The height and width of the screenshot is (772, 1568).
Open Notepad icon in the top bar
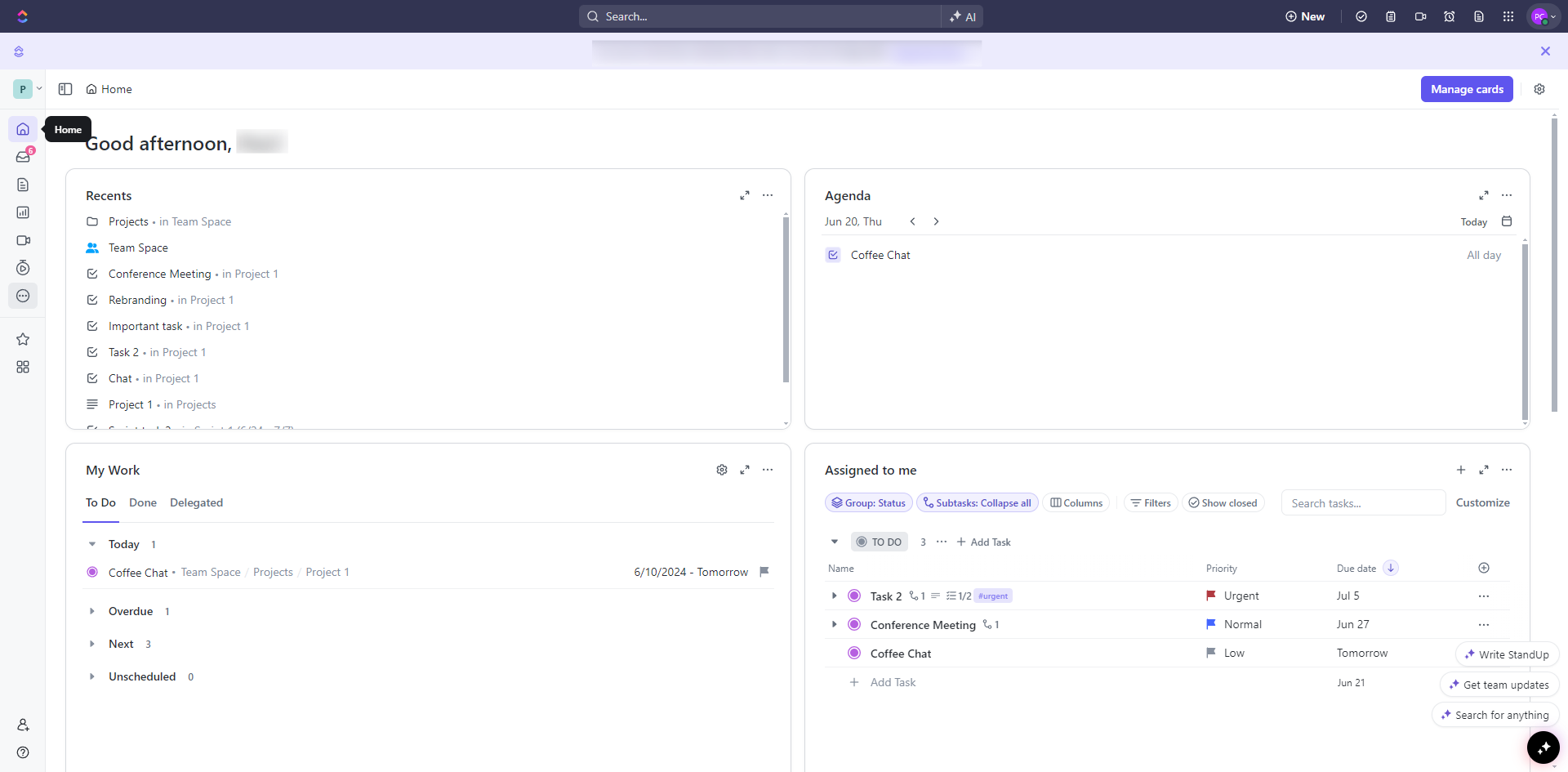coord(1391,16)
